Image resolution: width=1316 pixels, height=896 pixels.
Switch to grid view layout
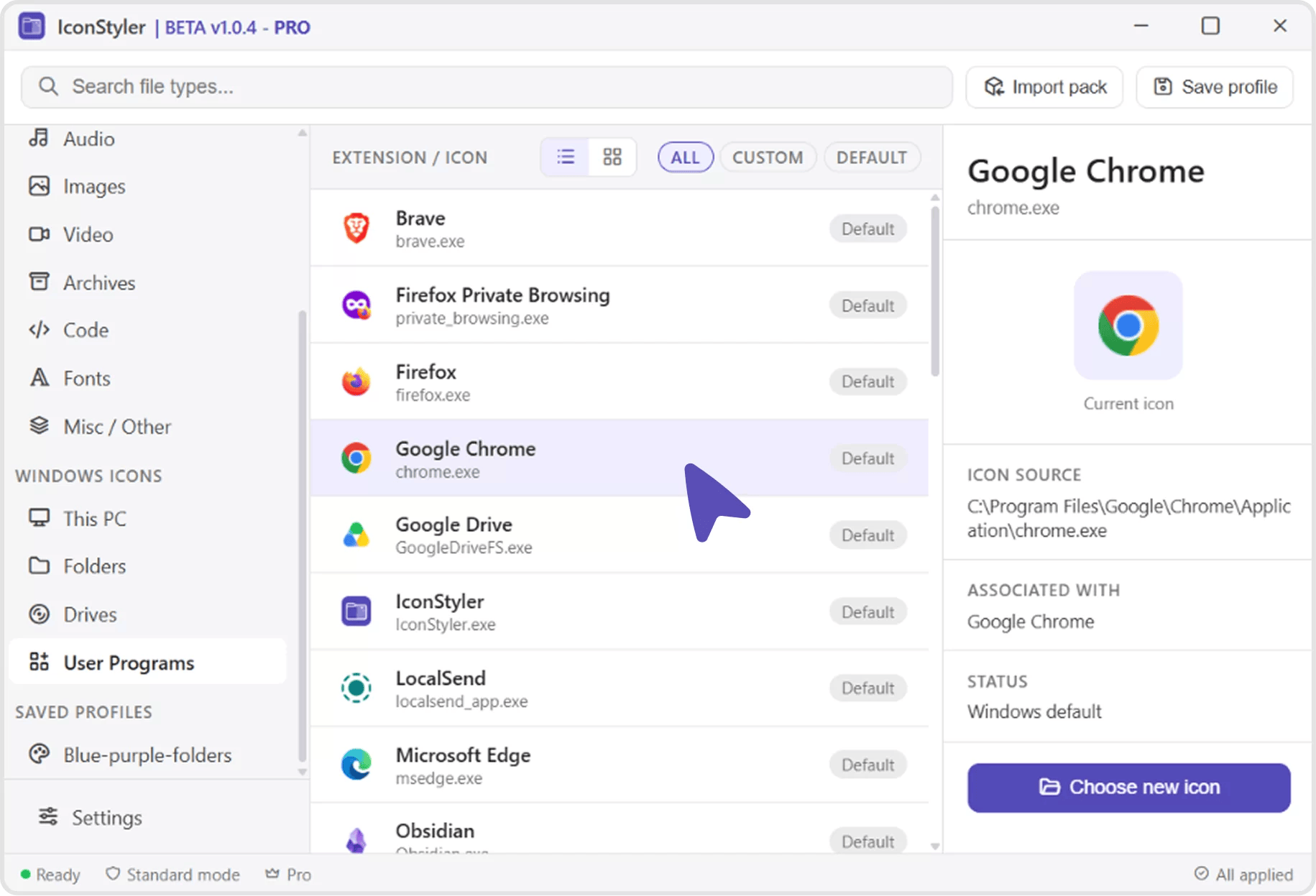tap(612, 157)
